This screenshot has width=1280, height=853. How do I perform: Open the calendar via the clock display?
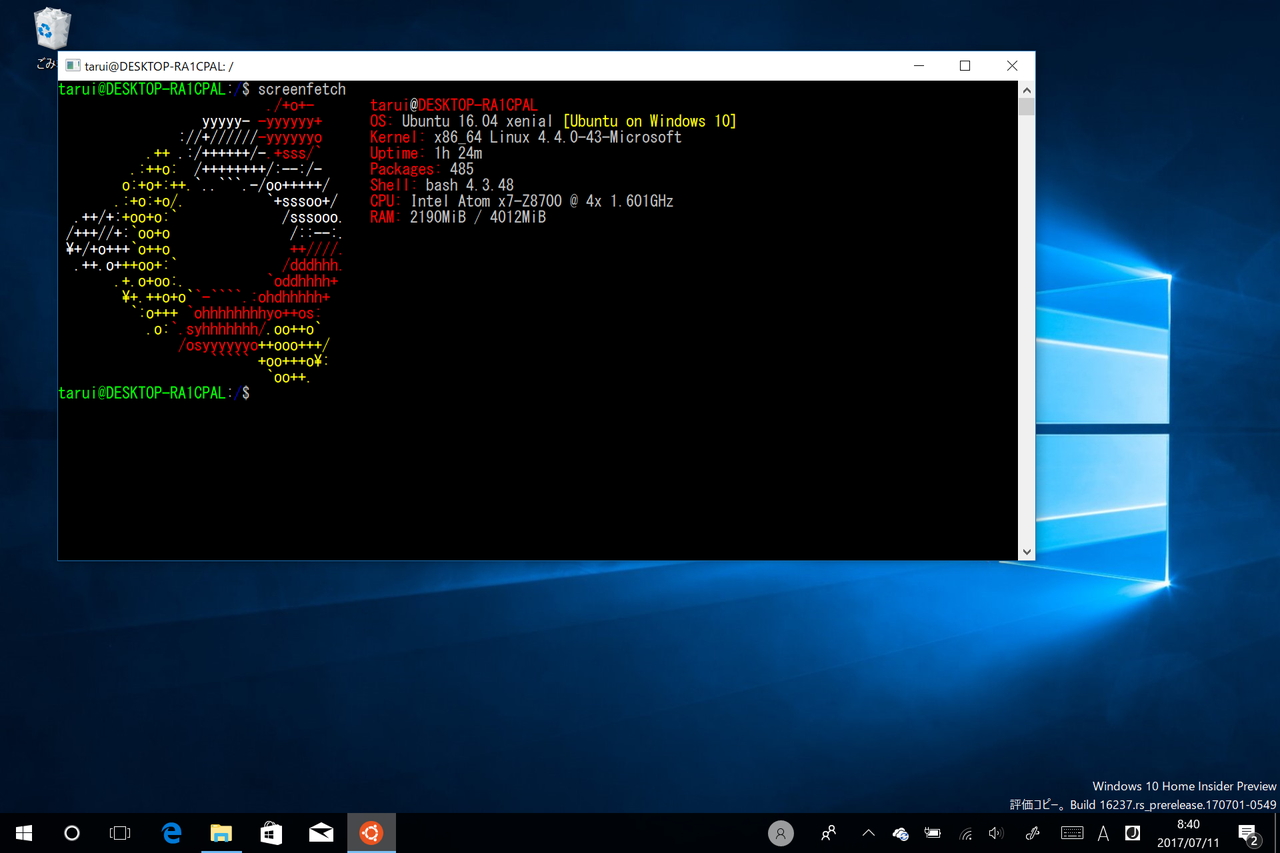tap(1188, 832)
